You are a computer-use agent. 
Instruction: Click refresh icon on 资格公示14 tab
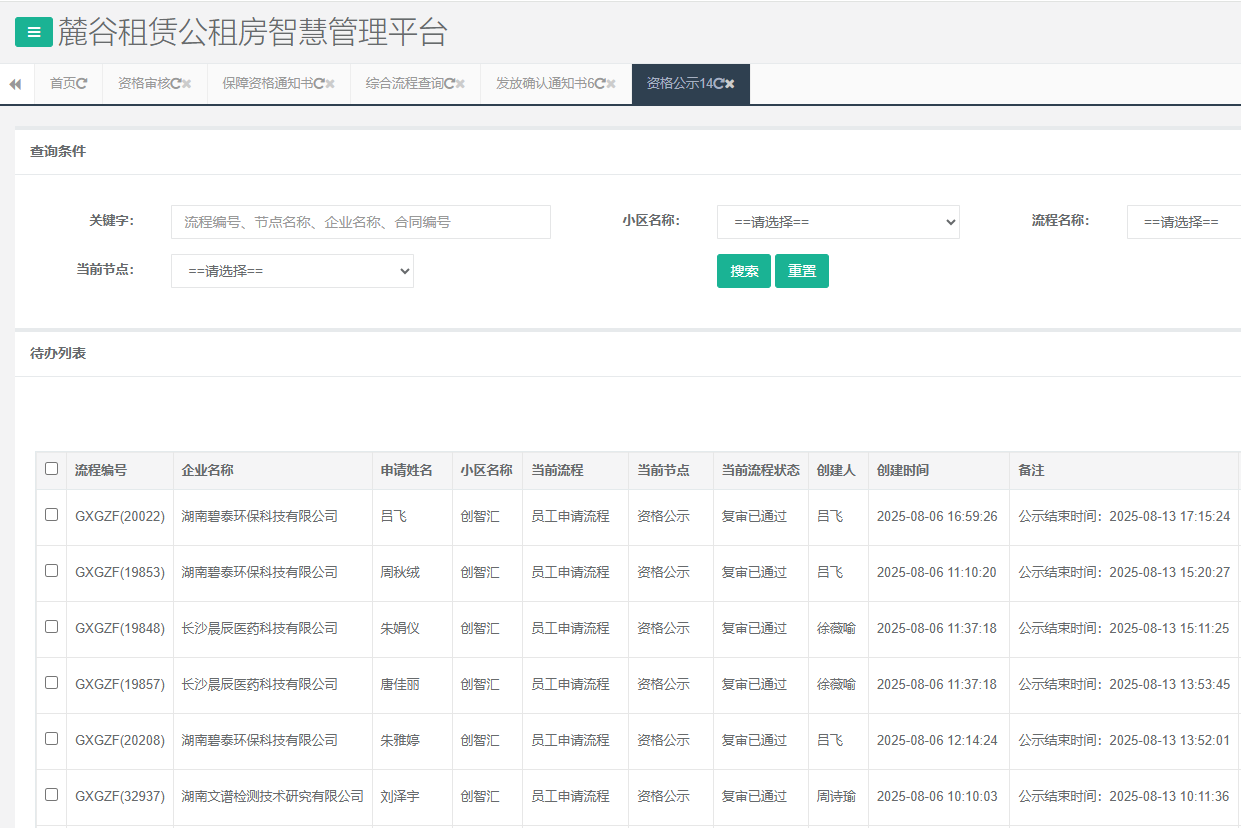(x=718, y=84)
